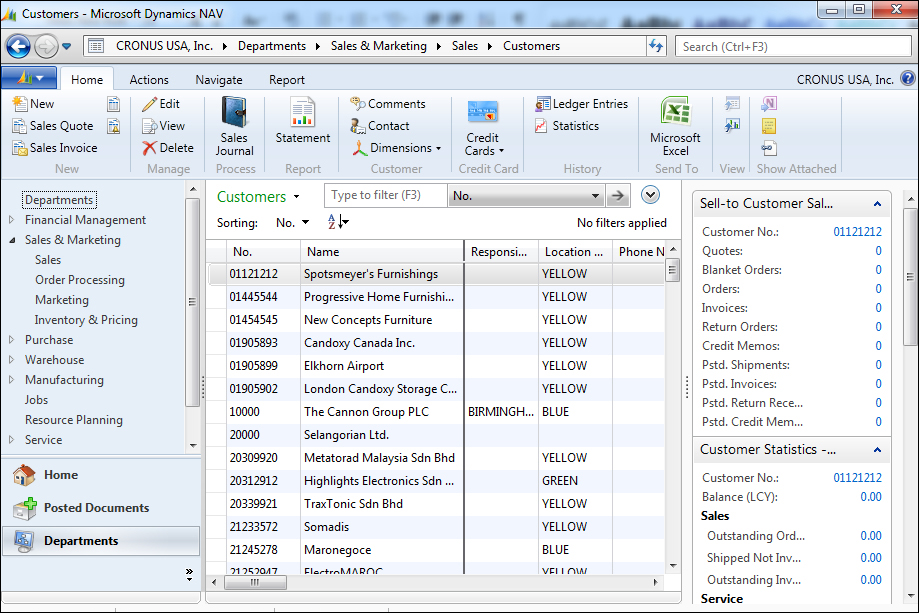Create a New customer from the ribbon
919x613 pixels.
(x=33, y=104)
